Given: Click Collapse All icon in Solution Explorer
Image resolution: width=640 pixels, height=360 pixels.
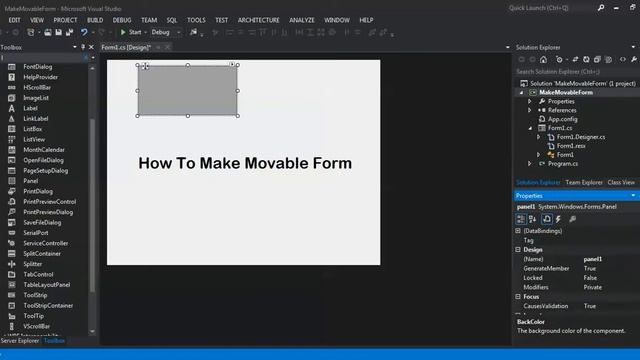Looking at the screenshot, I should [x=597, y=60].
